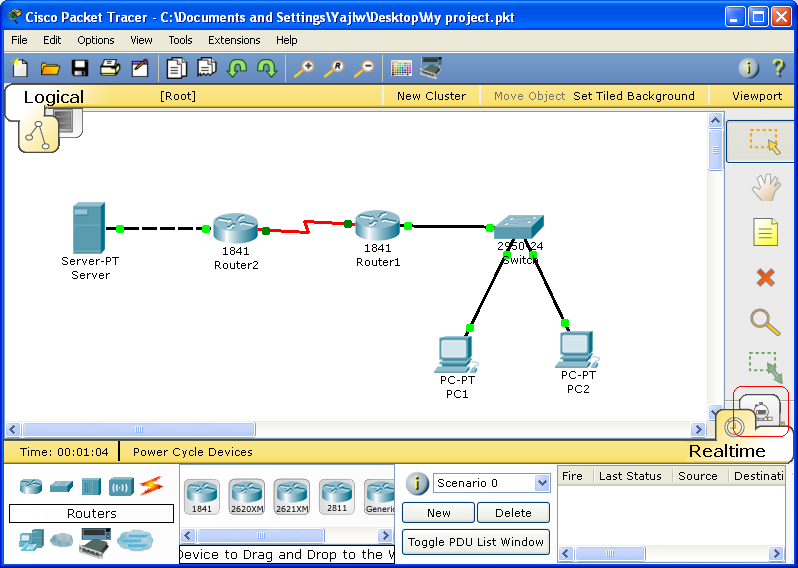Click Set Tiled Background
Image resolution: width=798 pixels, height=568 pixels.
click(x=634, y=96)
